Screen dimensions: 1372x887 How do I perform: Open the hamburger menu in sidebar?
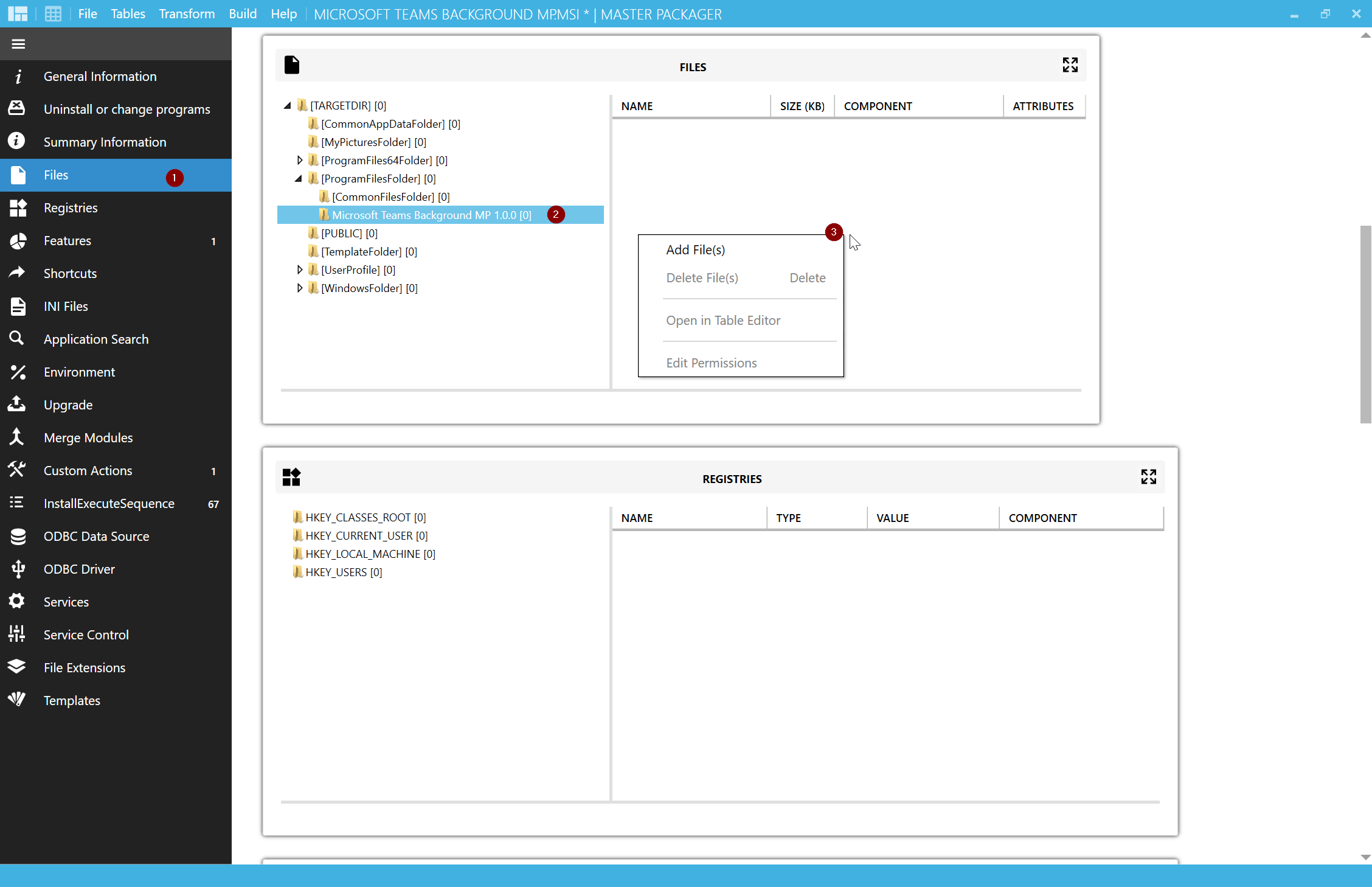click(18, 44)
